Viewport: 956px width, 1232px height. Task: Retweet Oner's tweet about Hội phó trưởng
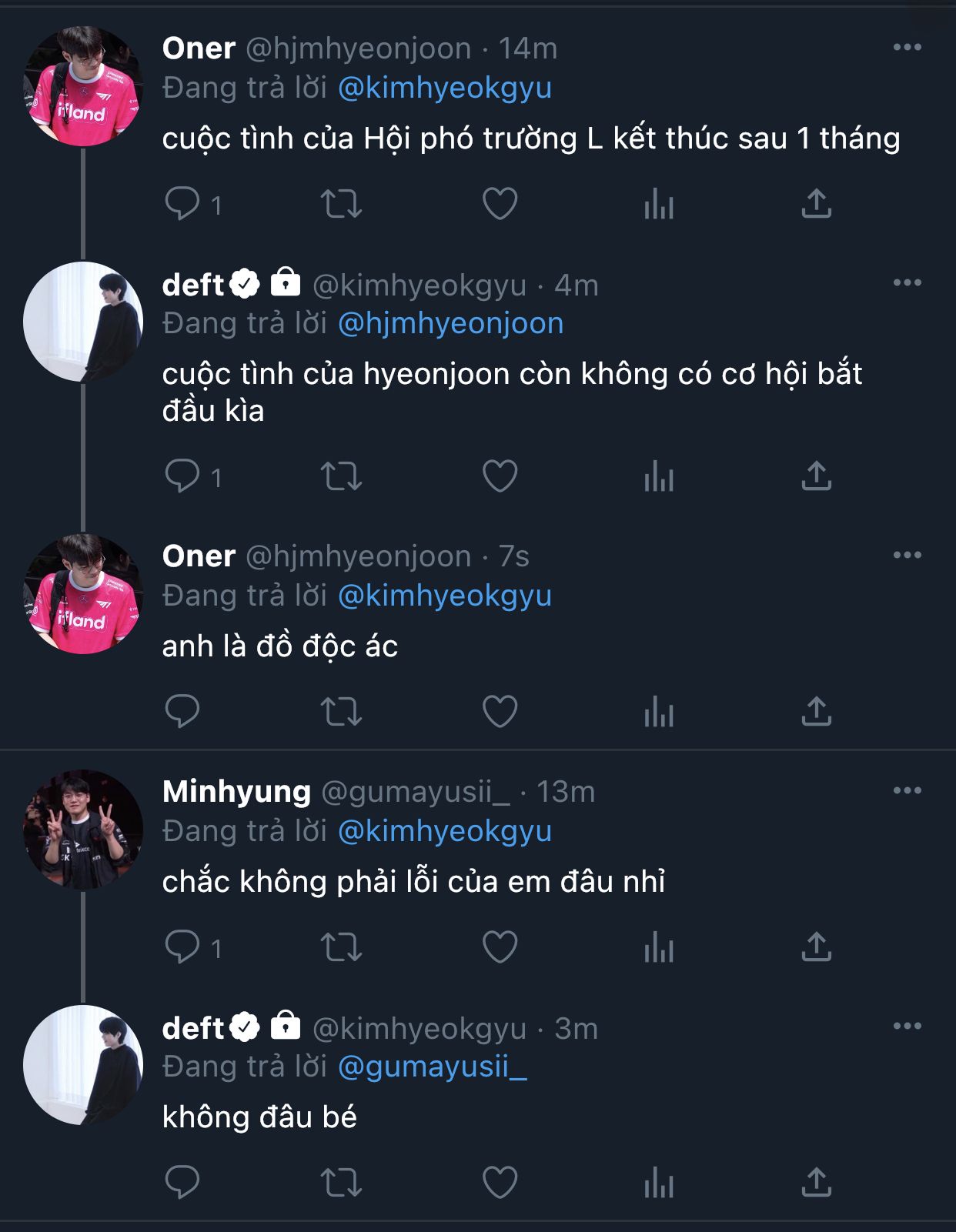341,204
